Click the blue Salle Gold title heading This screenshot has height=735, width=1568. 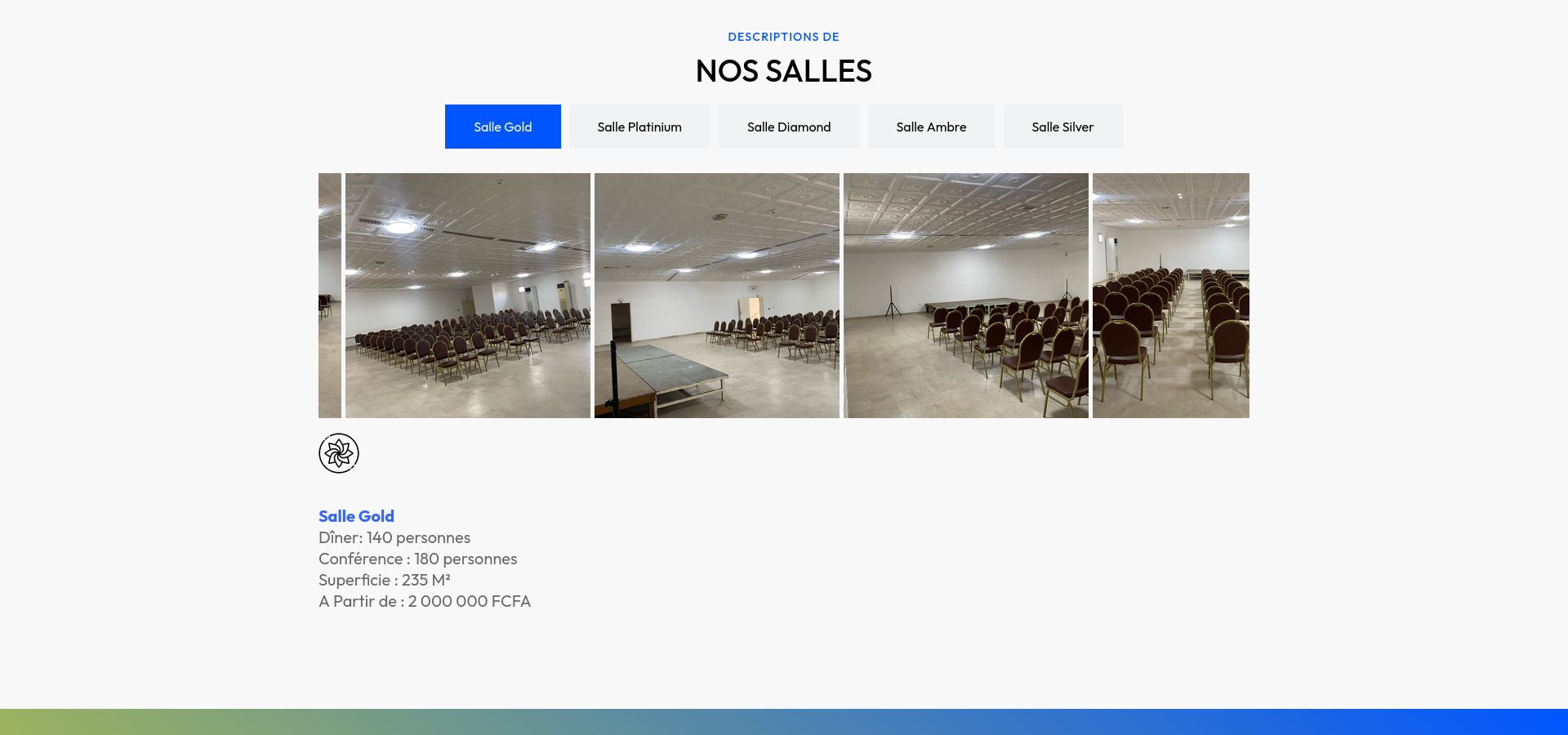356,516
